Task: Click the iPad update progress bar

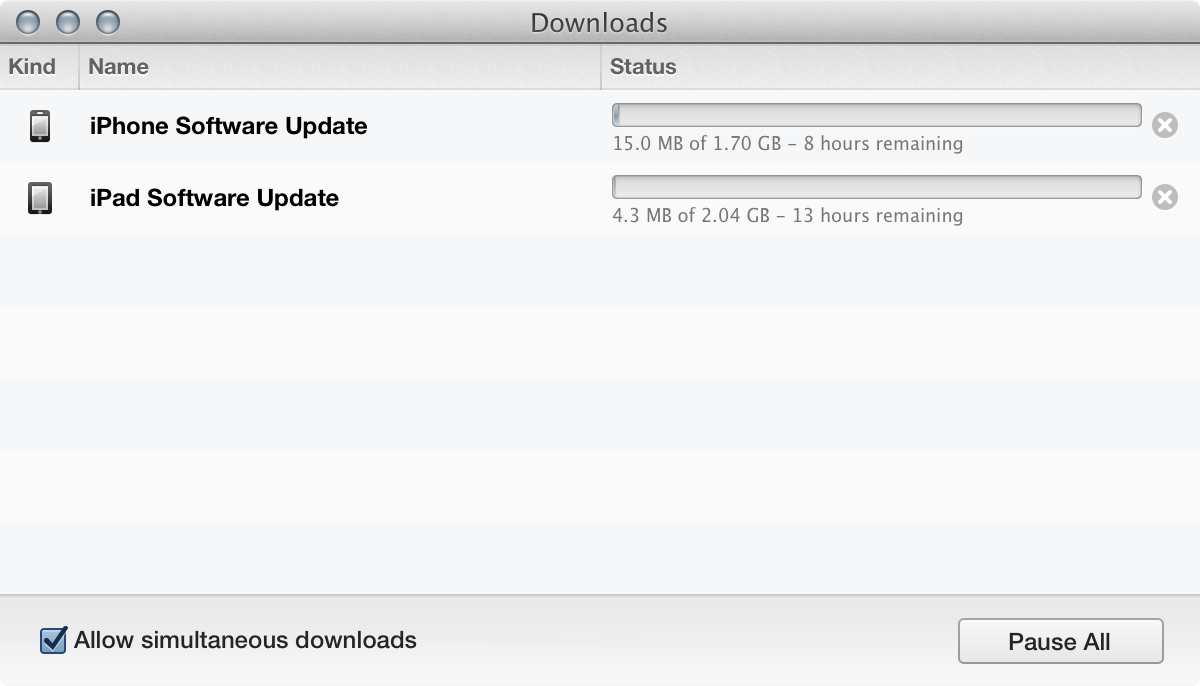Action: point(877,187)
